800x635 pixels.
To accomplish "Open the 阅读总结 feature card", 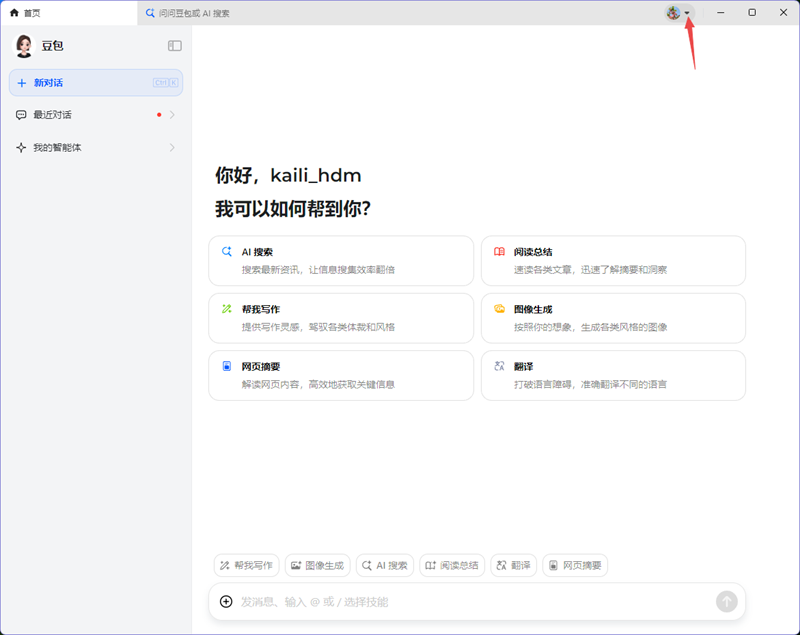I will [x=612, y=258].
